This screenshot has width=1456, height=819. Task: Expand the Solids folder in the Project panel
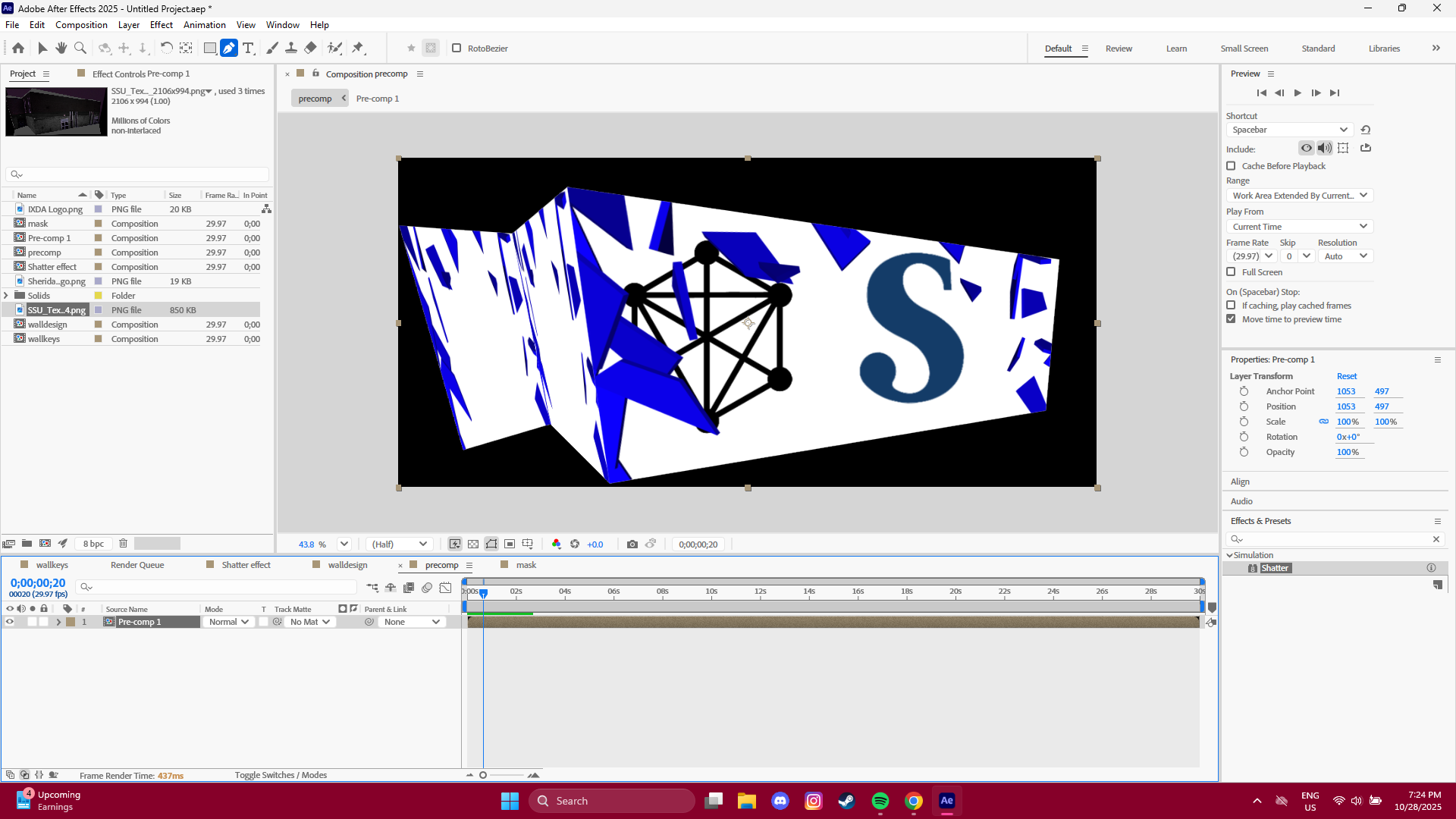7,295
